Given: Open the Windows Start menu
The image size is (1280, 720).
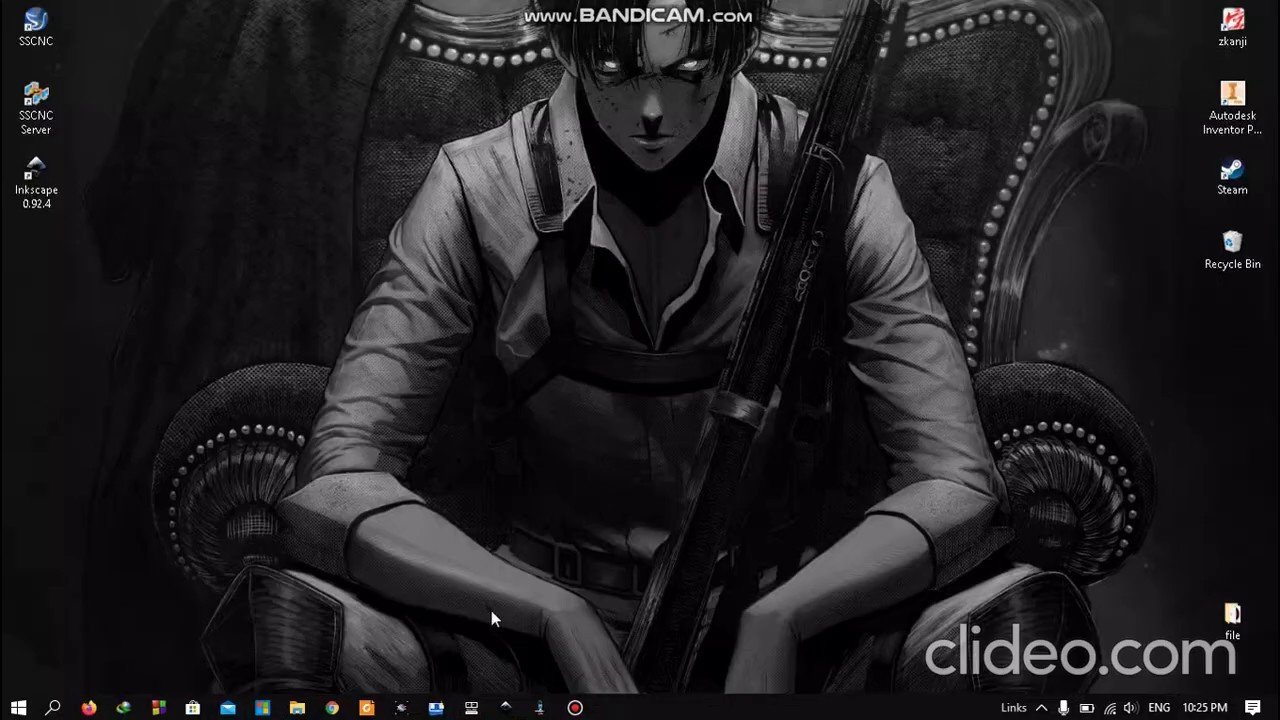Looking at the screenshot, I should [18, 707].
